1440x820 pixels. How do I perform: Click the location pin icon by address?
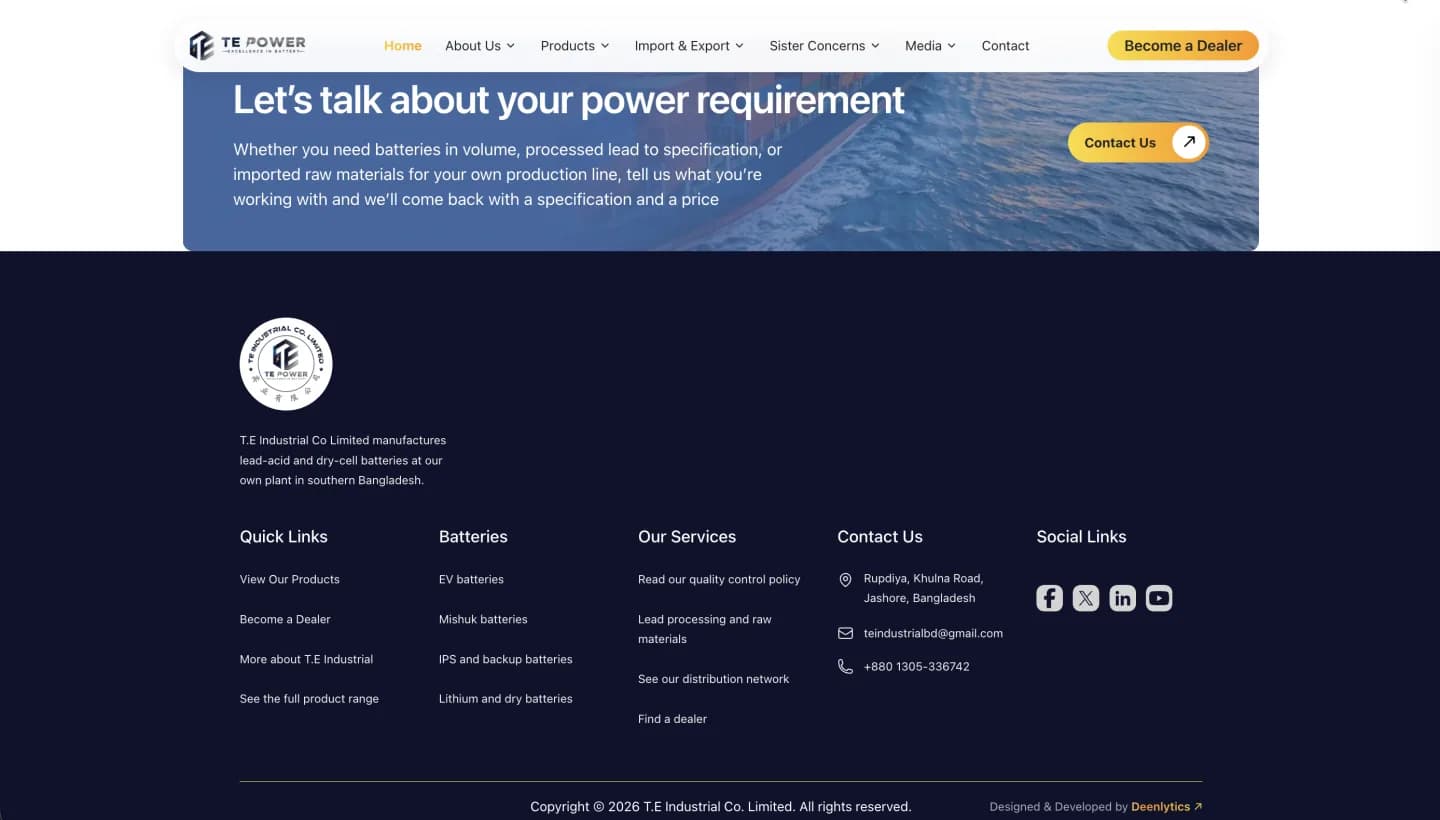tap(845, 580)
